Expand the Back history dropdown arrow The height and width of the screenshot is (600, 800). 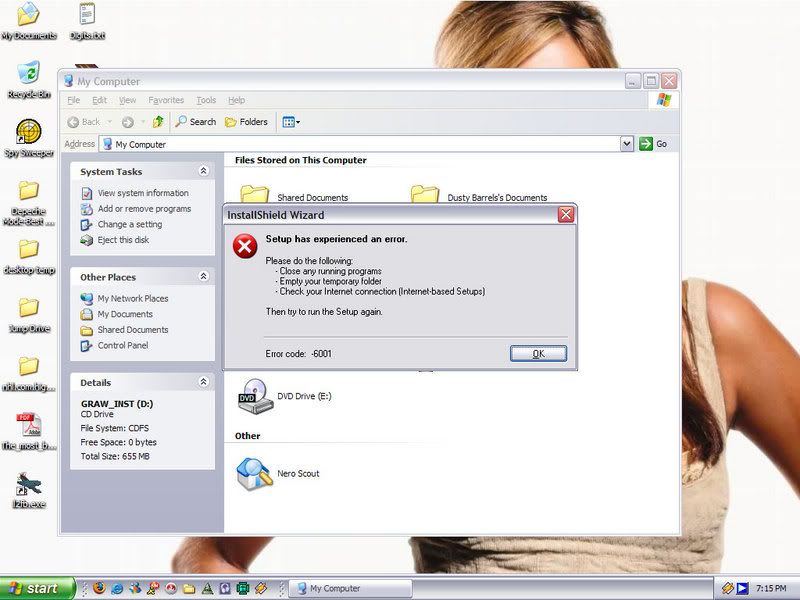pos(109,122)
